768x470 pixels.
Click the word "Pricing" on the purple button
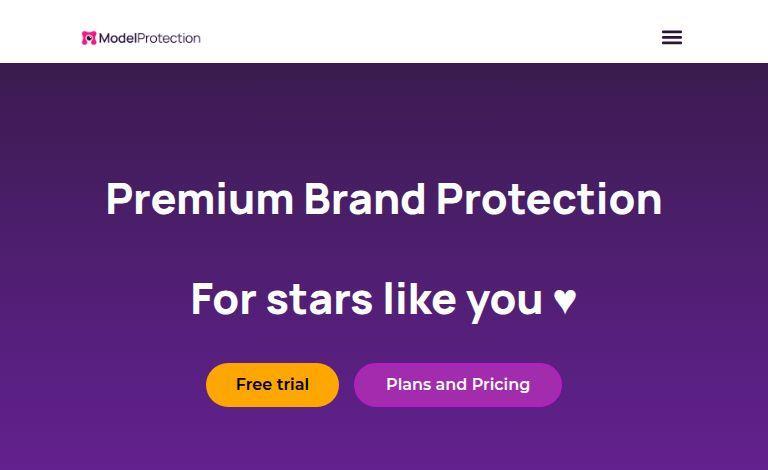(x=501, y=385)
